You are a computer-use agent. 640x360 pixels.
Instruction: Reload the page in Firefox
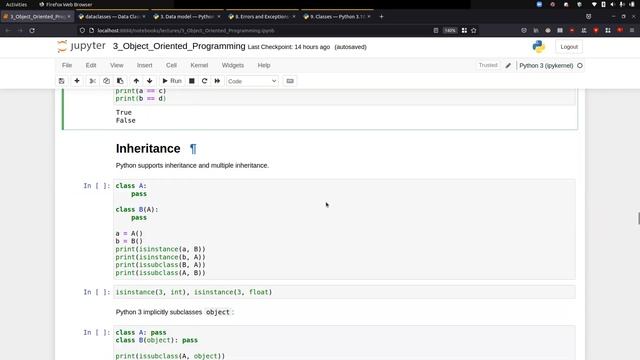pos(32,31)
